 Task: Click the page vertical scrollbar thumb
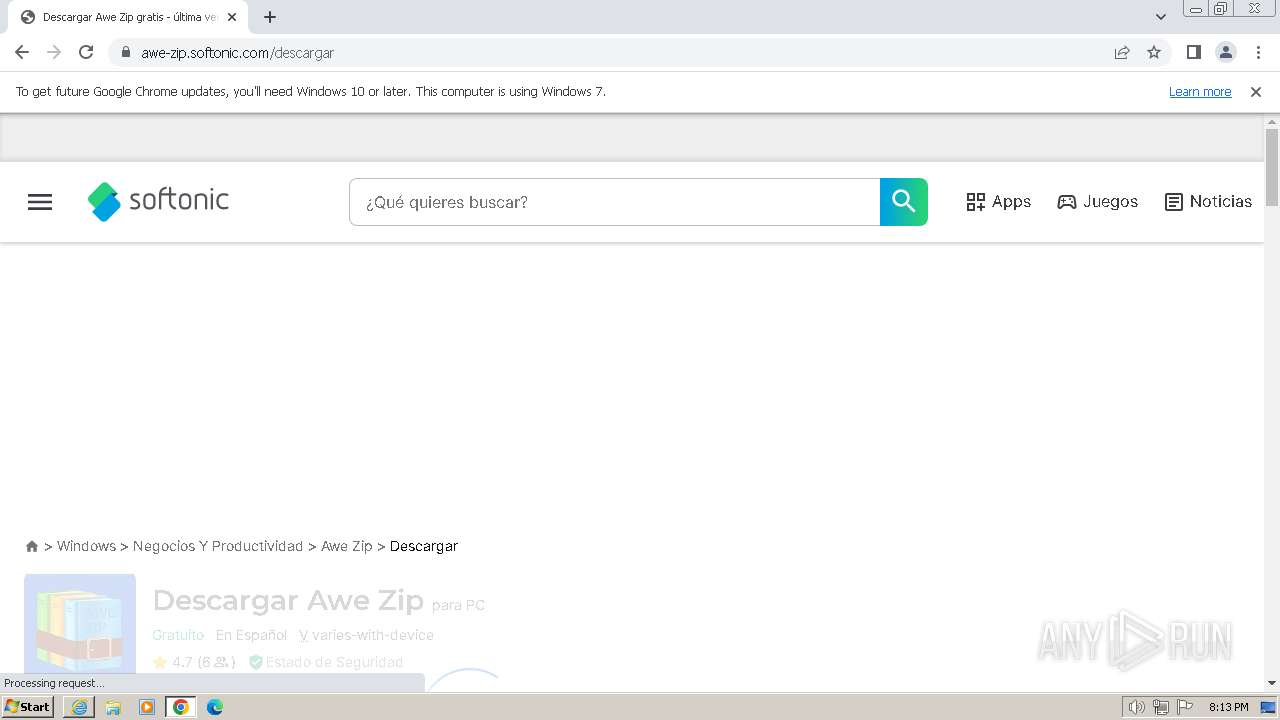[x=1272, y=166]
